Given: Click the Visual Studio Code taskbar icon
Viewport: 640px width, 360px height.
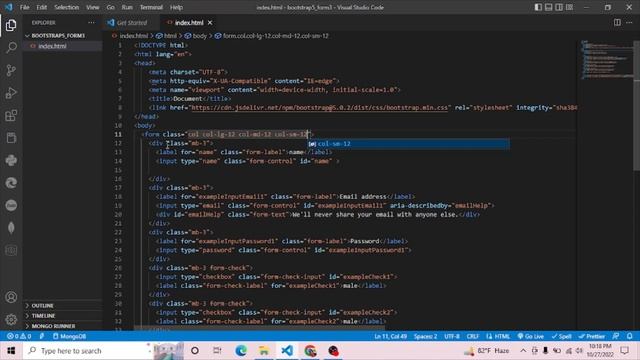Looking at the screenshot, I should point(287,351).
